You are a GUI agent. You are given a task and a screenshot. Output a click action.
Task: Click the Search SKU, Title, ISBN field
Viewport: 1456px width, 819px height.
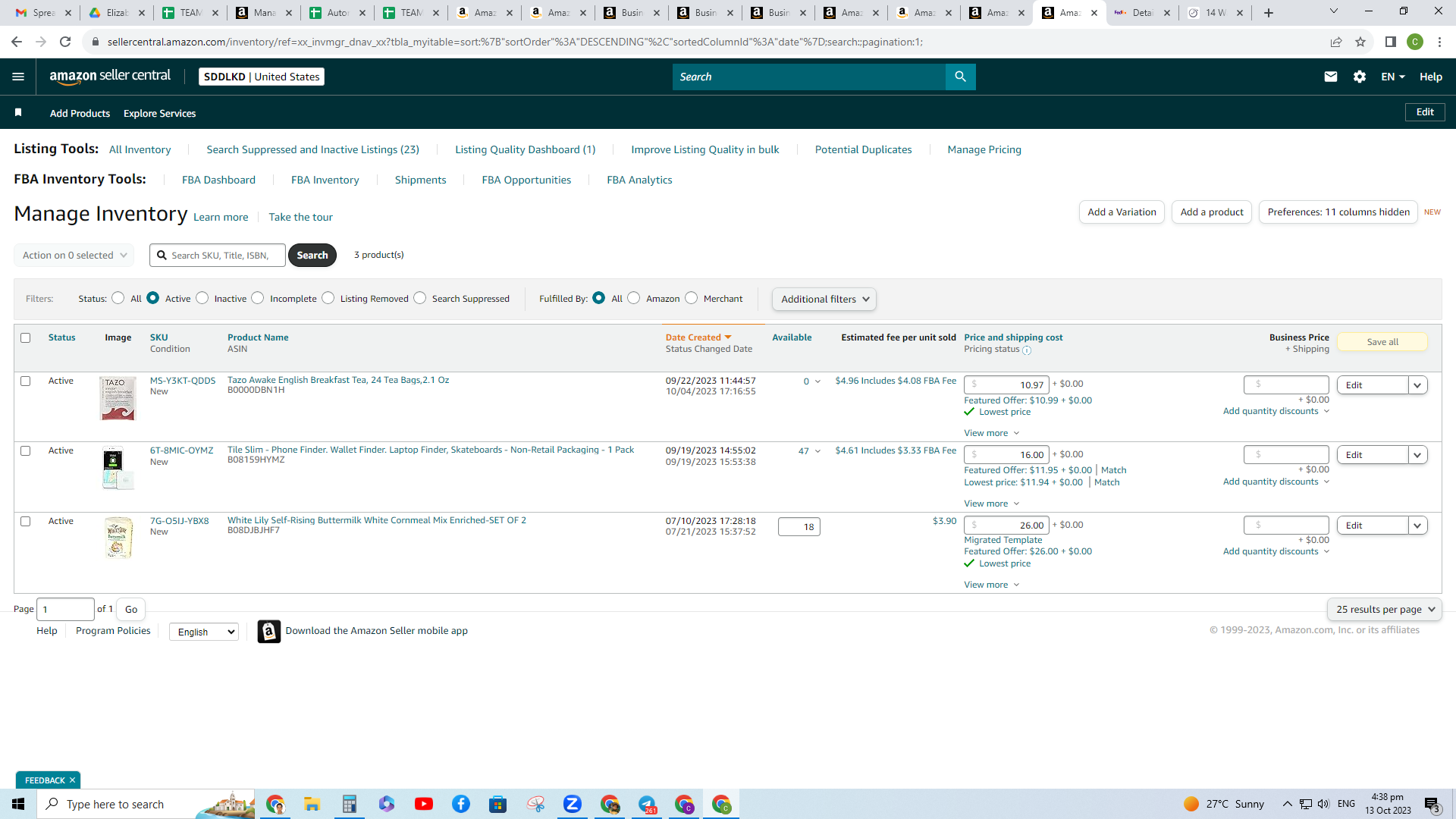coord(218,256)
